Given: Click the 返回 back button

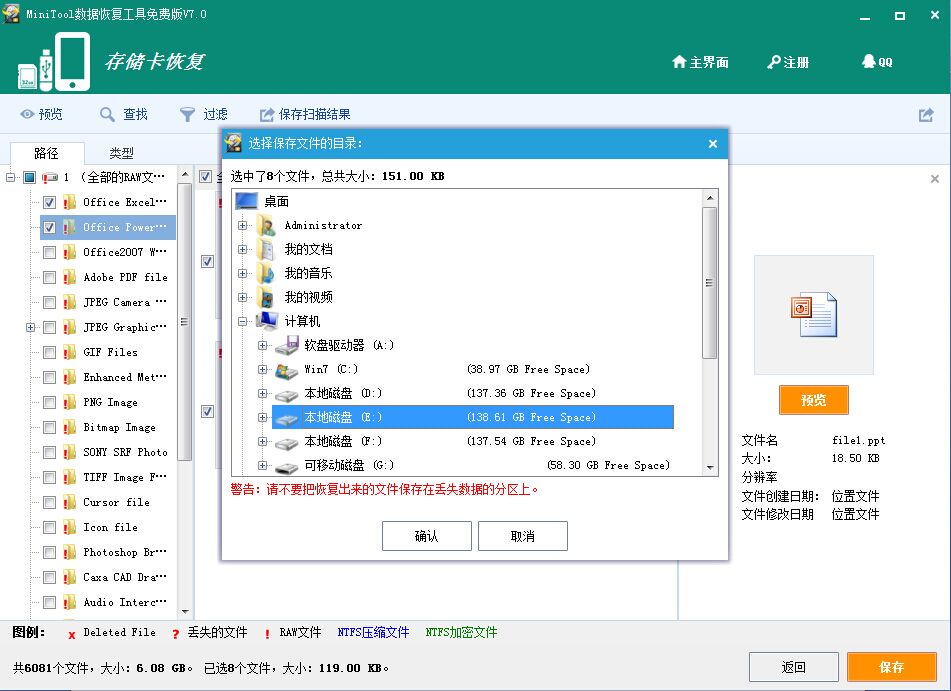Looking at the screenshot, I should point(793,667).
